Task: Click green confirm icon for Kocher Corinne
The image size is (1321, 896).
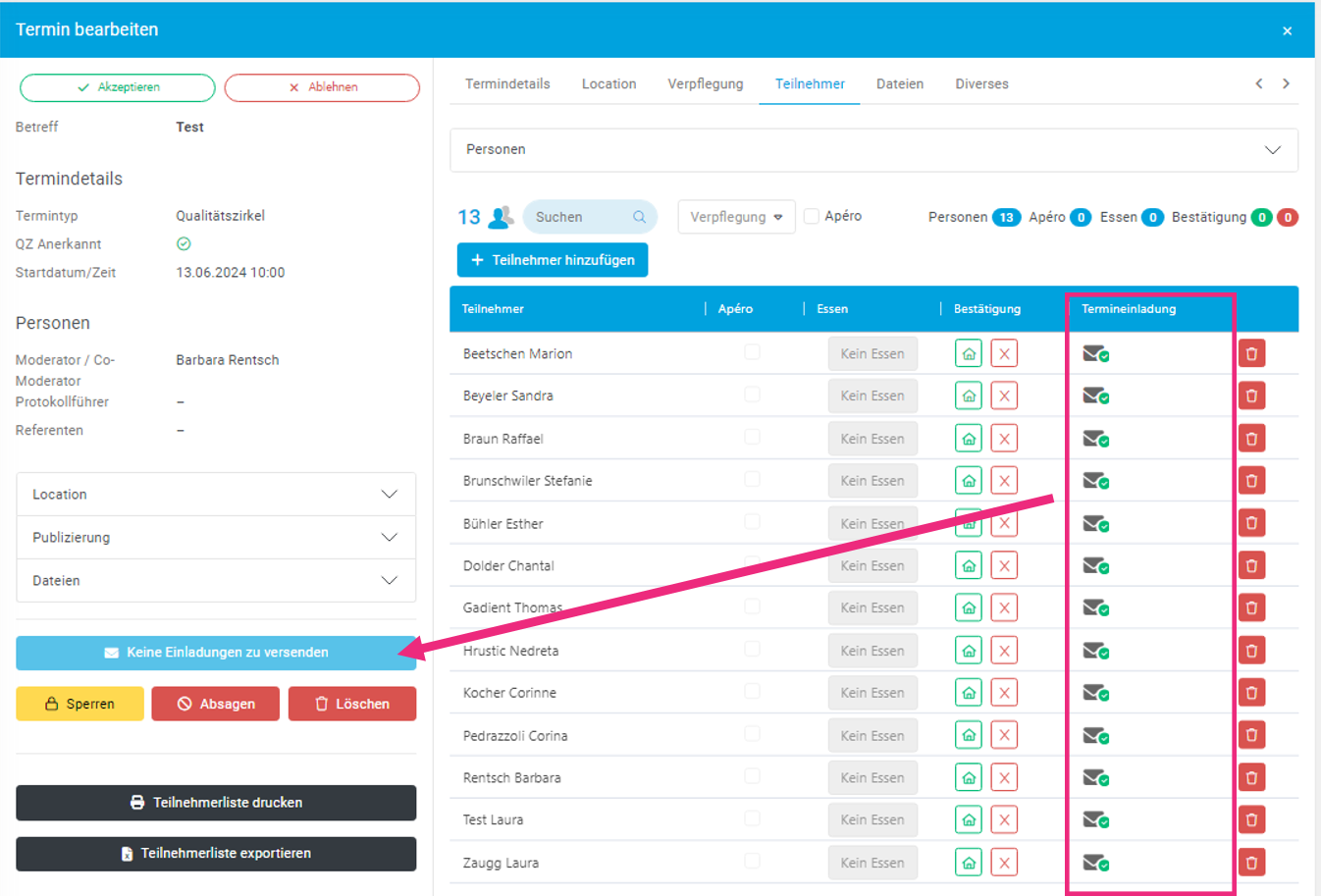Action: pos(969,693)
